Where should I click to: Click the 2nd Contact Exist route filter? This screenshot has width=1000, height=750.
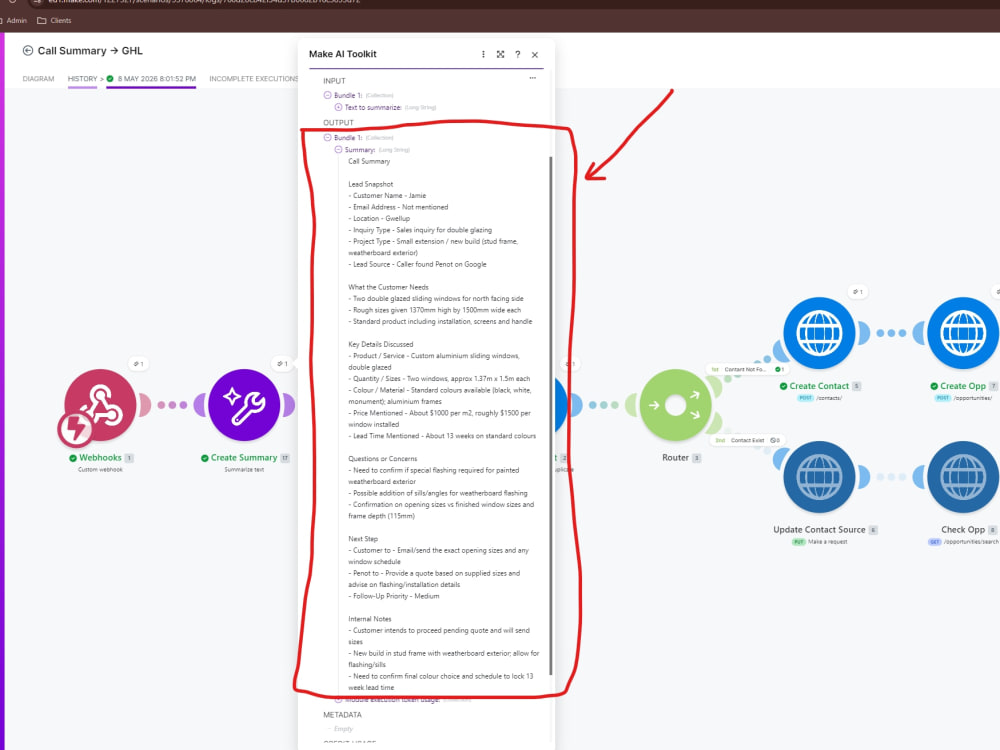click(746, 441)
